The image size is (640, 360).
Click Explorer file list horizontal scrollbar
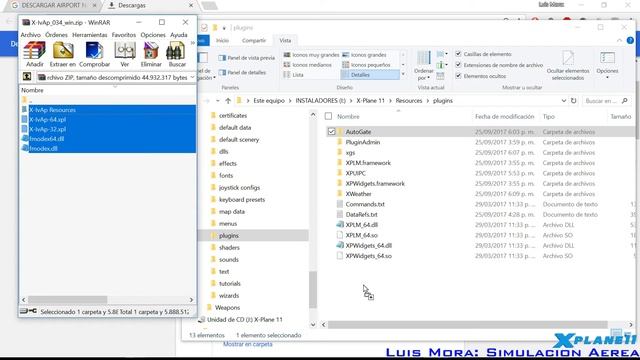(467, 325)
